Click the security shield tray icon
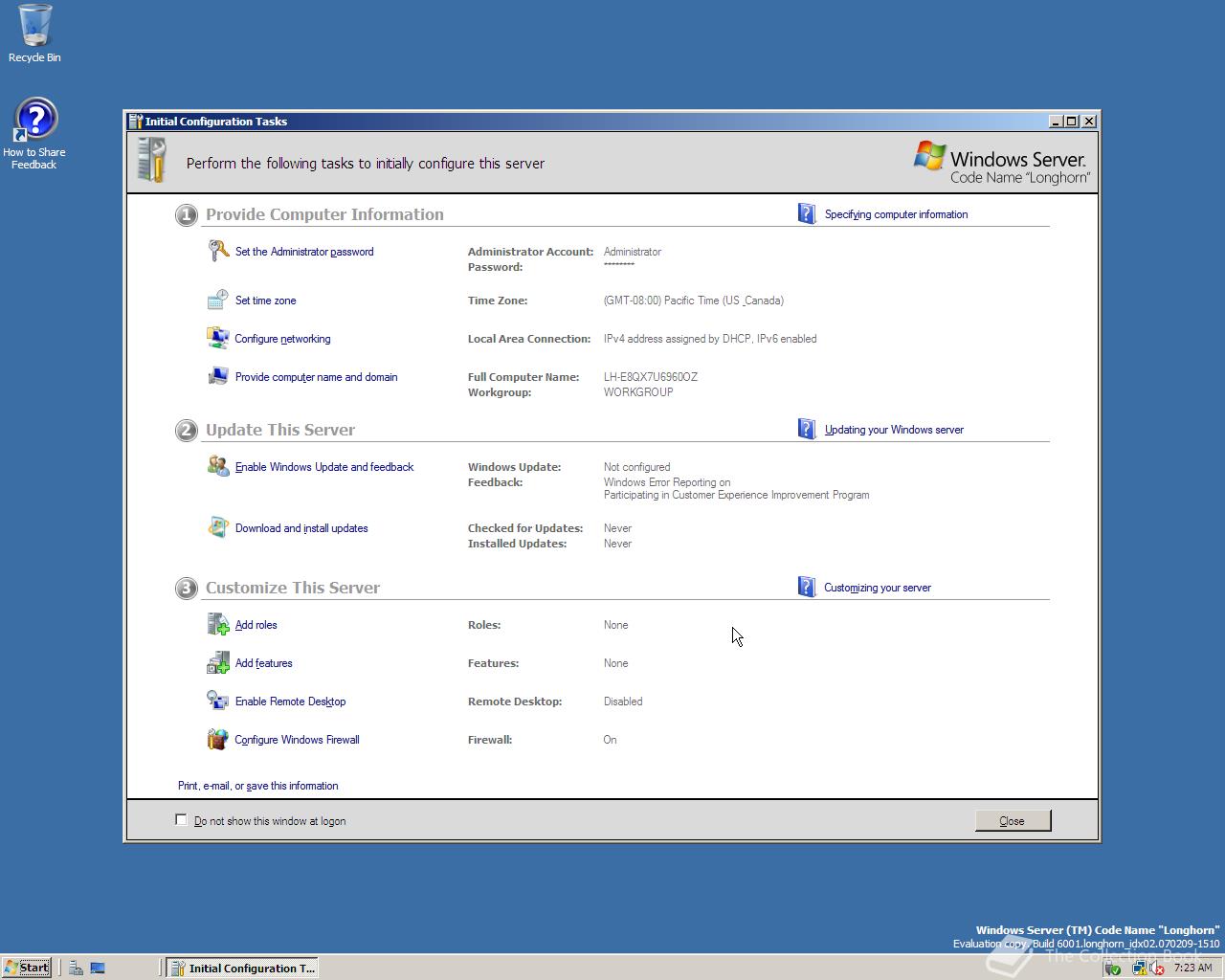1225x980 pixels. (1113, 968)
